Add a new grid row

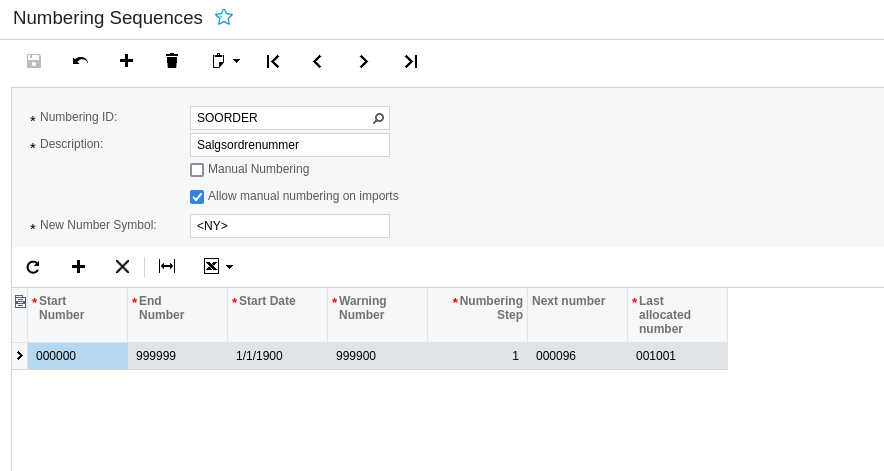(x=78, y=266)
